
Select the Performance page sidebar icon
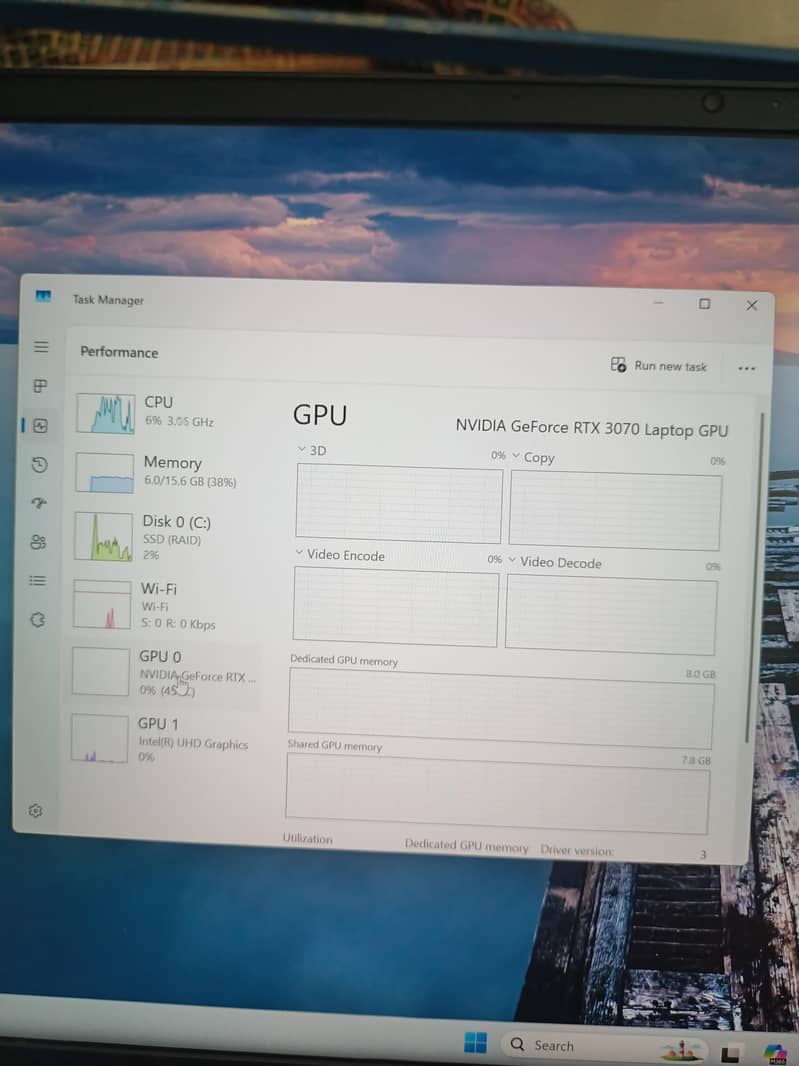coord(40,426)
